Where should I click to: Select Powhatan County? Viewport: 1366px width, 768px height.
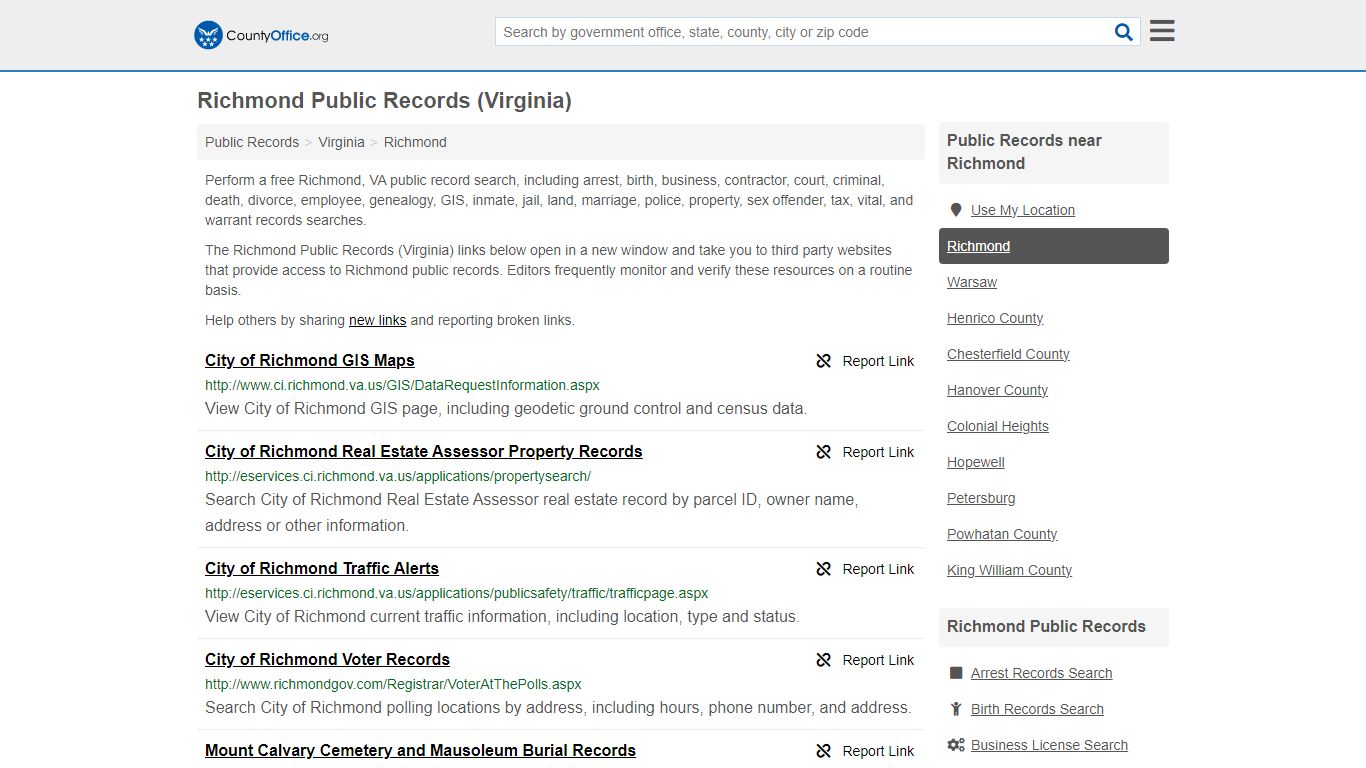coord(1002,534)
